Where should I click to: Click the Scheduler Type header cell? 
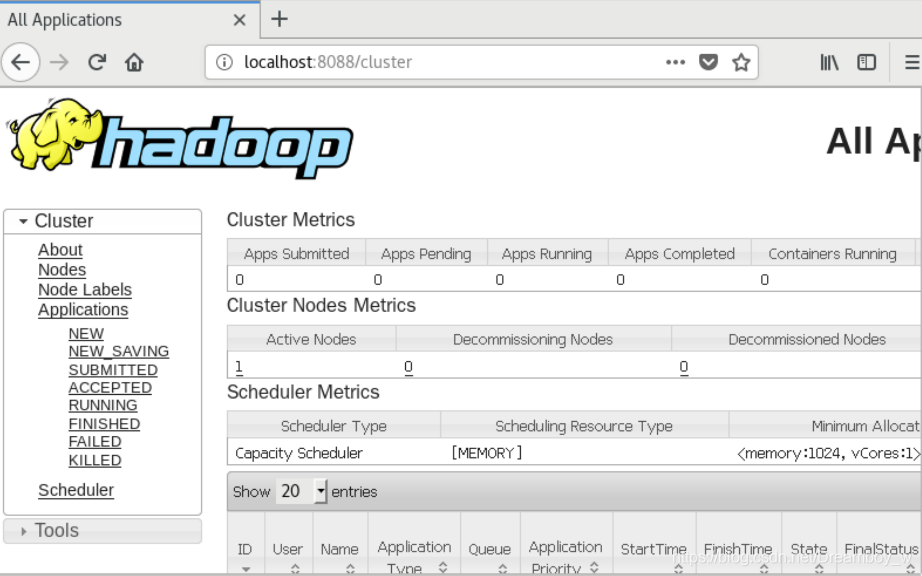333,426
